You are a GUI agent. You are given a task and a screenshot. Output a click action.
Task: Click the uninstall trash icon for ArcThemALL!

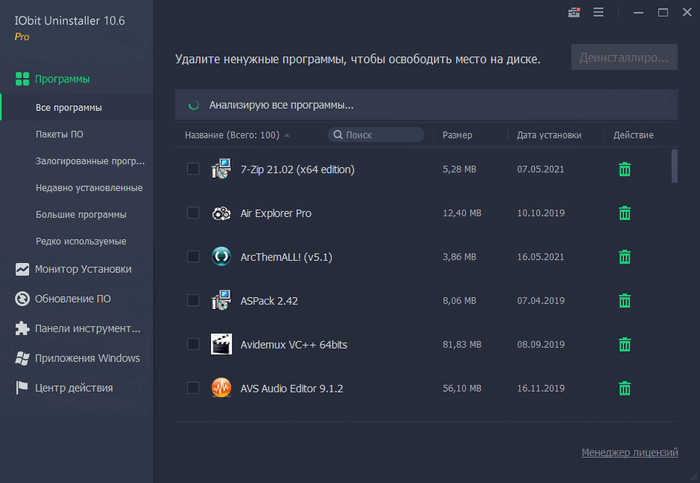625,256
